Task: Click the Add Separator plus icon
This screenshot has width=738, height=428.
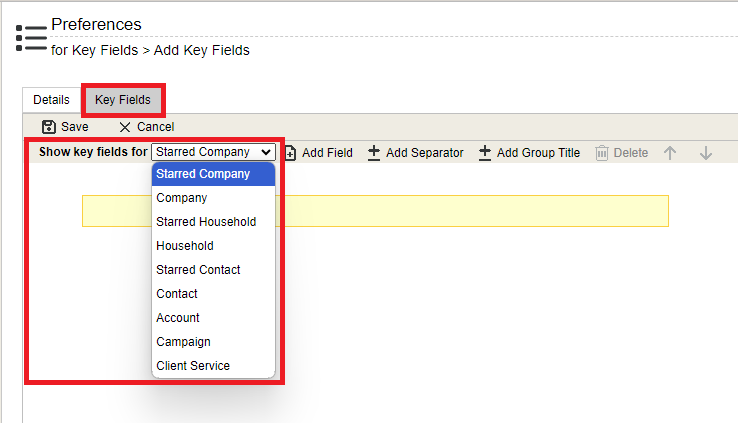Action: 374,153
